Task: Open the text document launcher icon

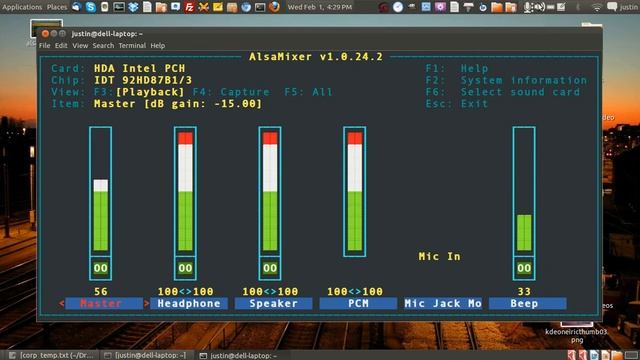Action: coord(147,7)
